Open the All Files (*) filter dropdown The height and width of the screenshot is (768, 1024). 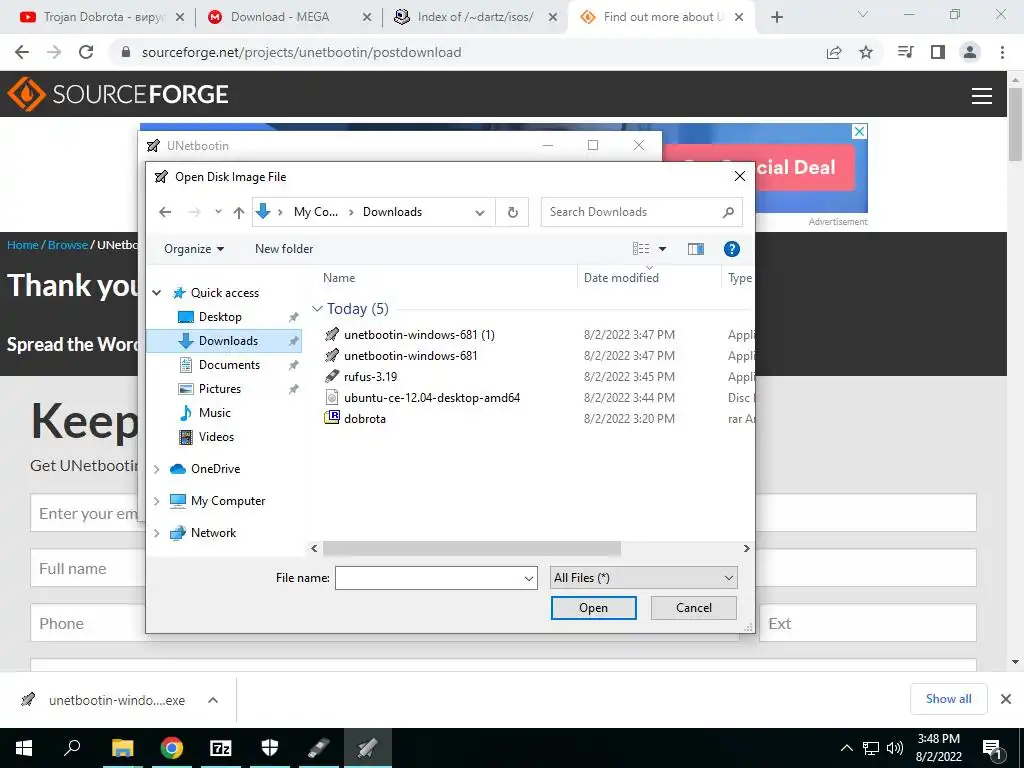644,578
